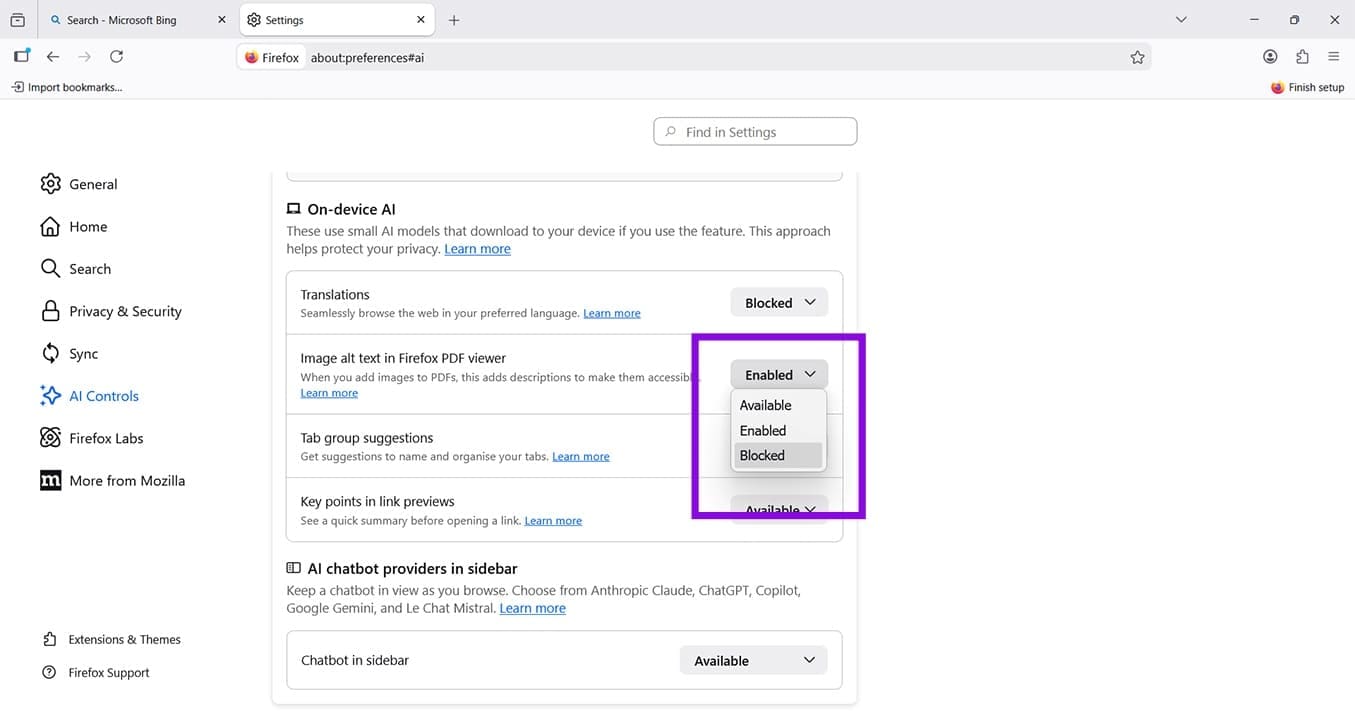
Task: Open the Extensions puzzle icon
Action: [1302, 57]
